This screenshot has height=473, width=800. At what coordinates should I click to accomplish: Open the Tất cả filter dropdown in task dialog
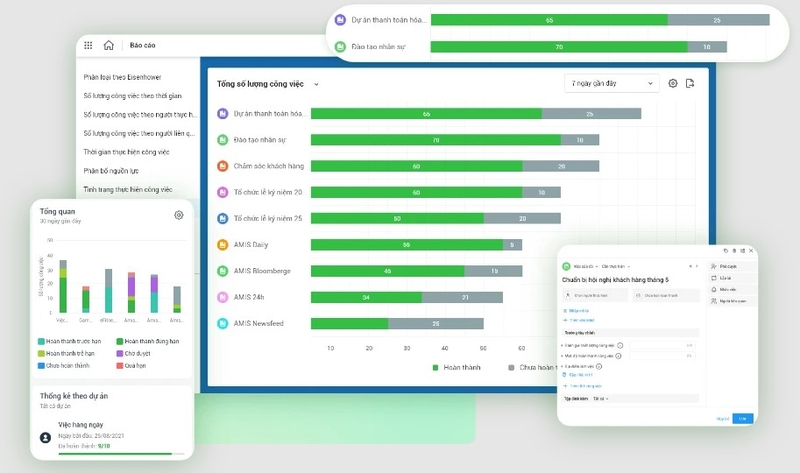click(601, 399)
